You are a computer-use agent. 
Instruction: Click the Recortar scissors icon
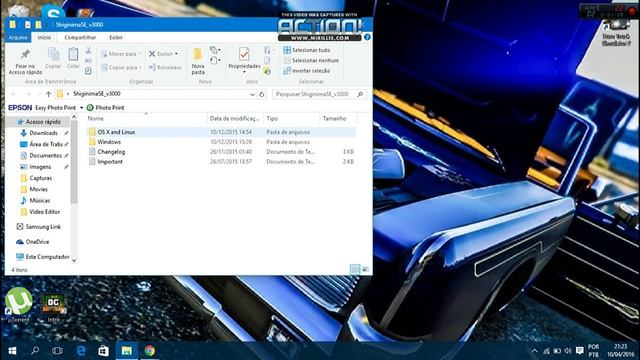(x=88, y=51)
